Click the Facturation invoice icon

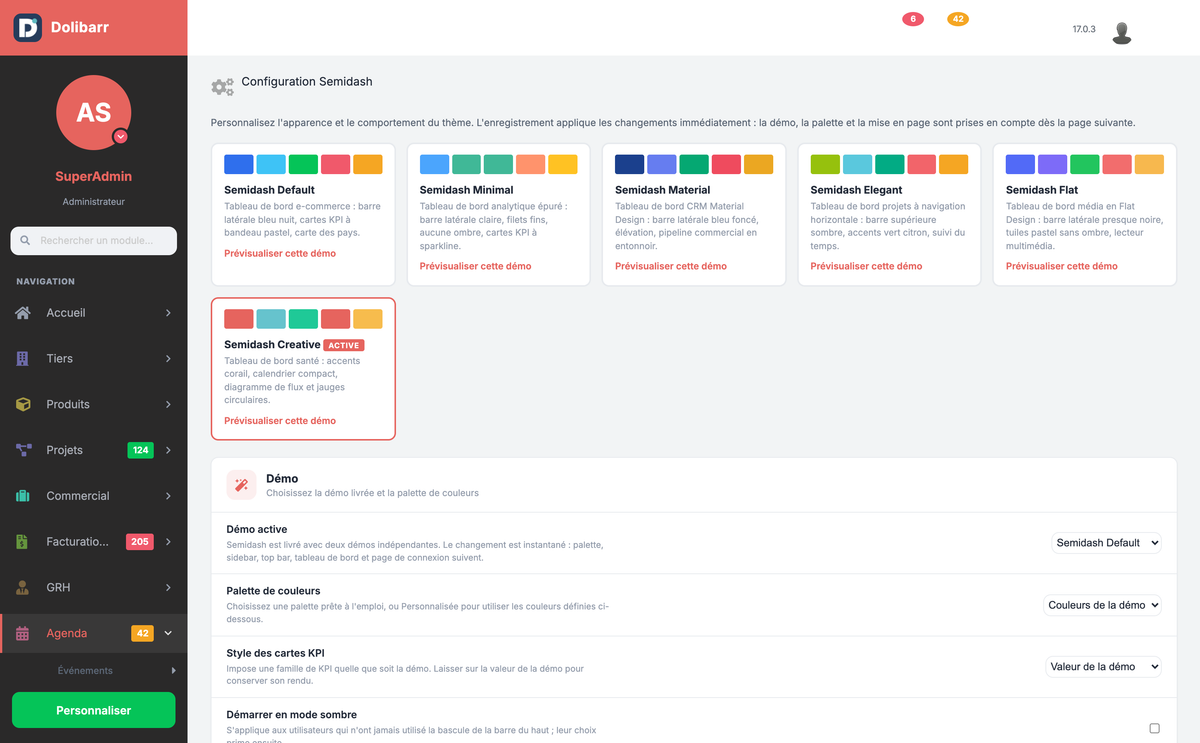tap(23, 542)
